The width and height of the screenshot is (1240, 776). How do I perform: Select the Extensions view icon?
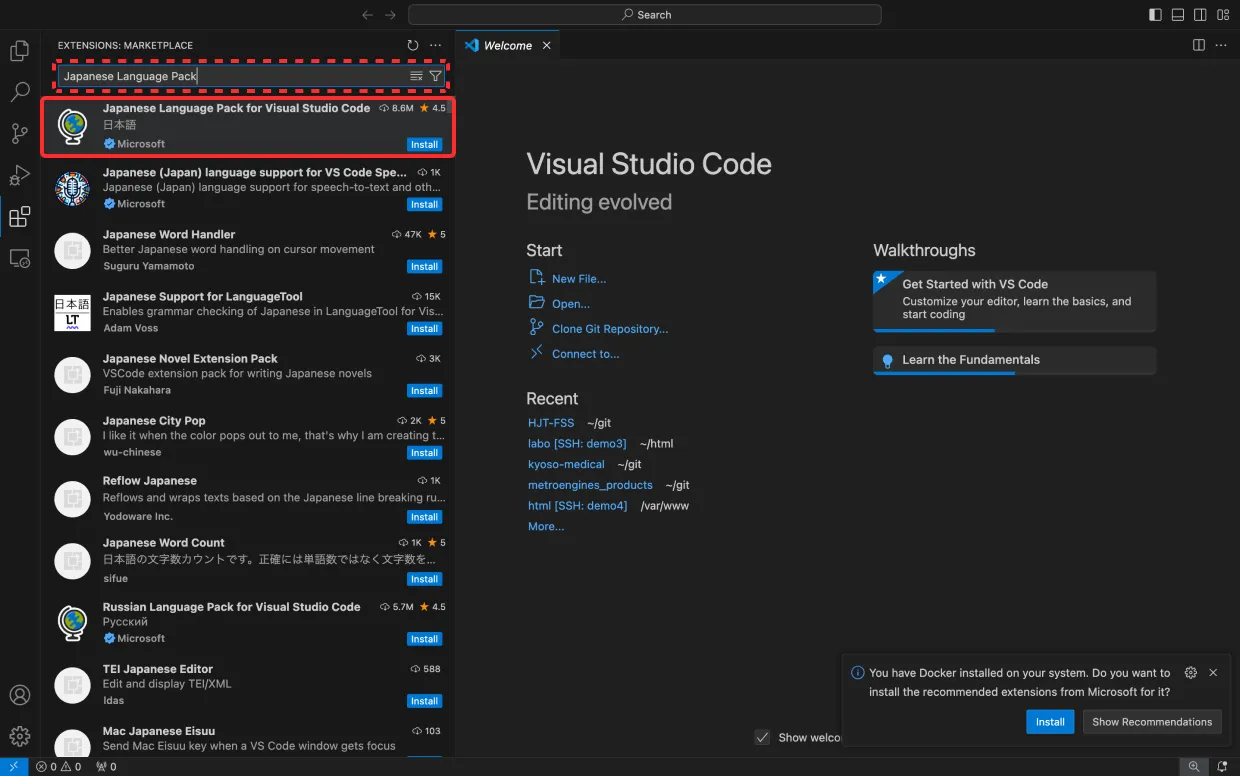coord(19,217)
